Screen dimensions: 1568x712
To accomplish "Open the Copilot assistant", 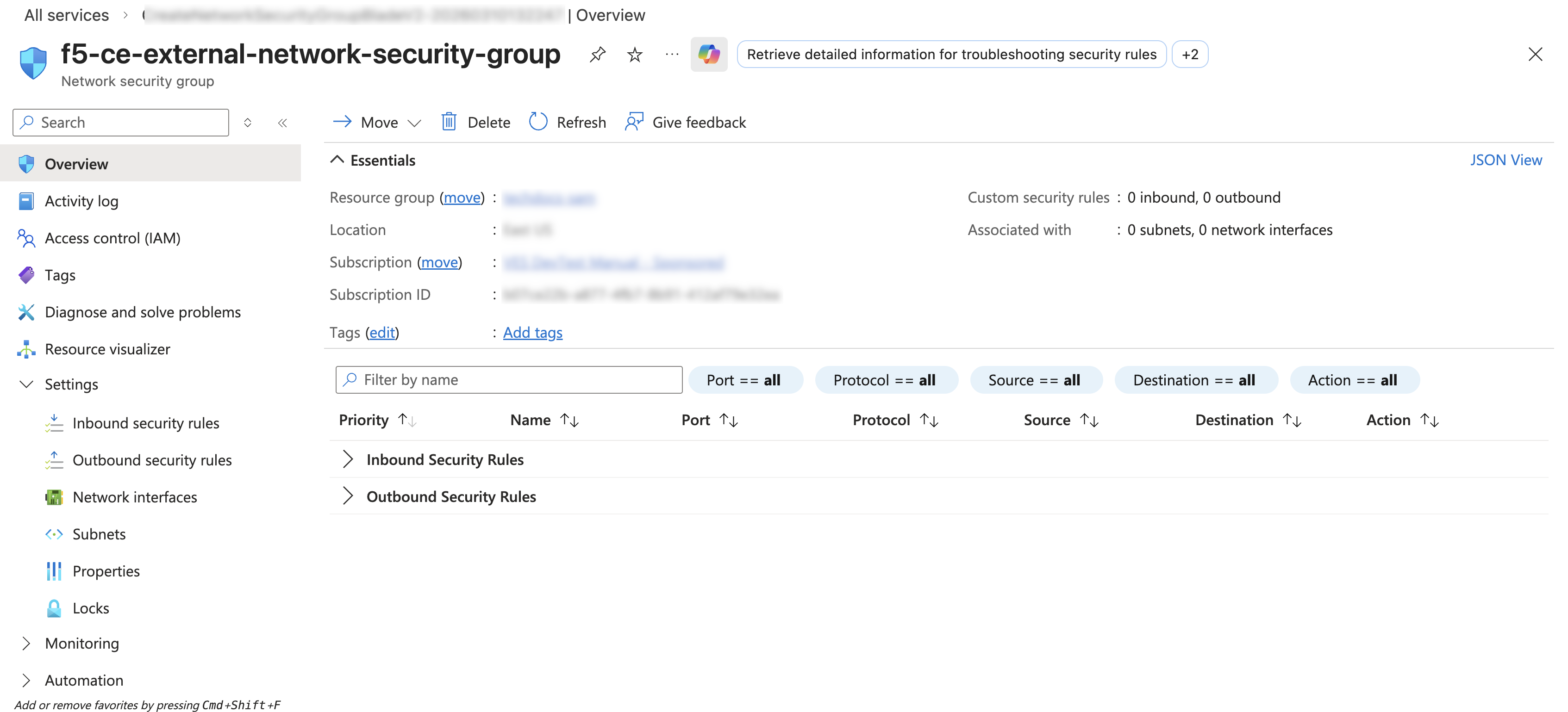I will click(708, 54).
